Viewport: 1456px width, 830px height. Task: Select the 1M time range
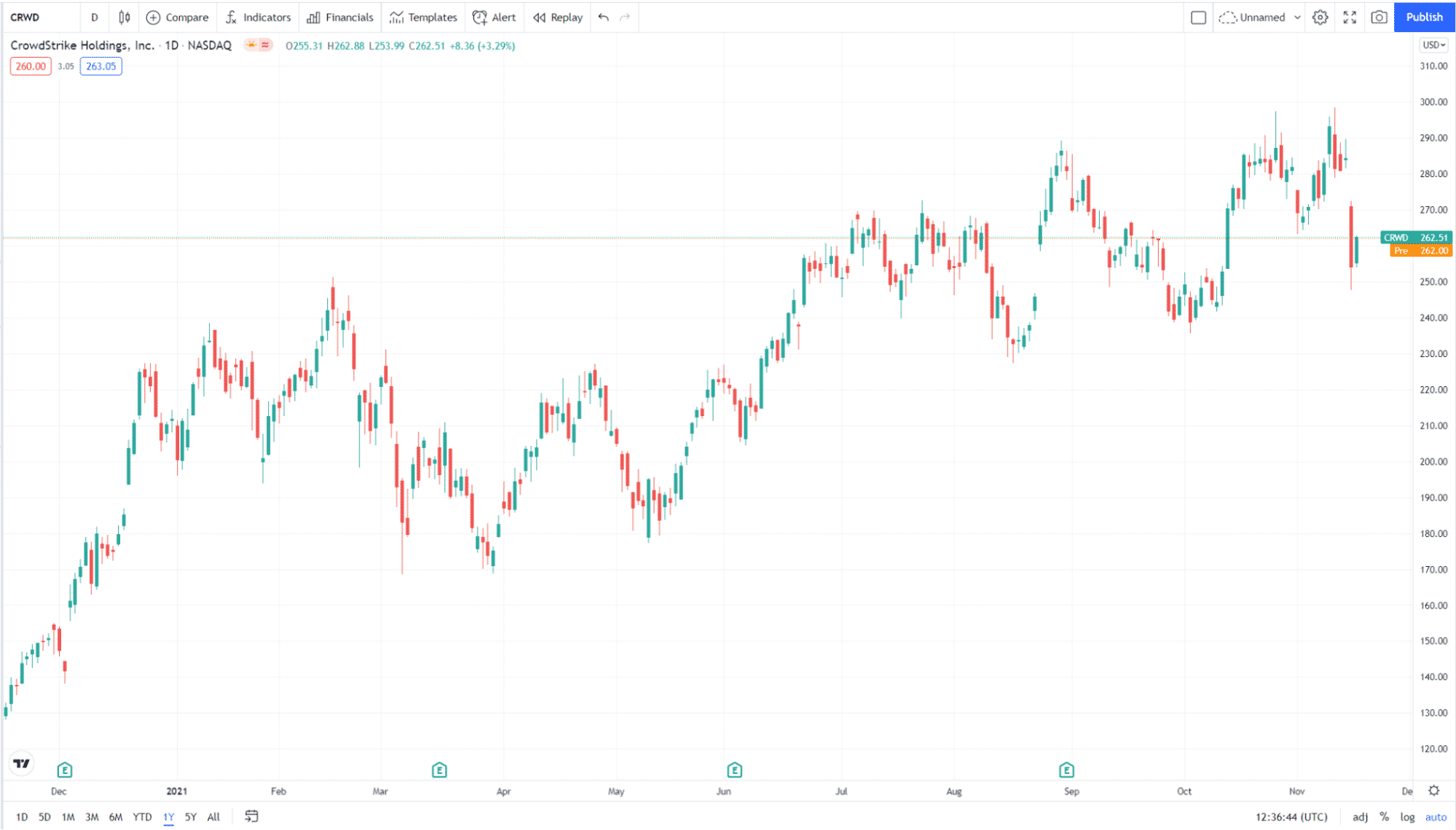coord(68,817)
